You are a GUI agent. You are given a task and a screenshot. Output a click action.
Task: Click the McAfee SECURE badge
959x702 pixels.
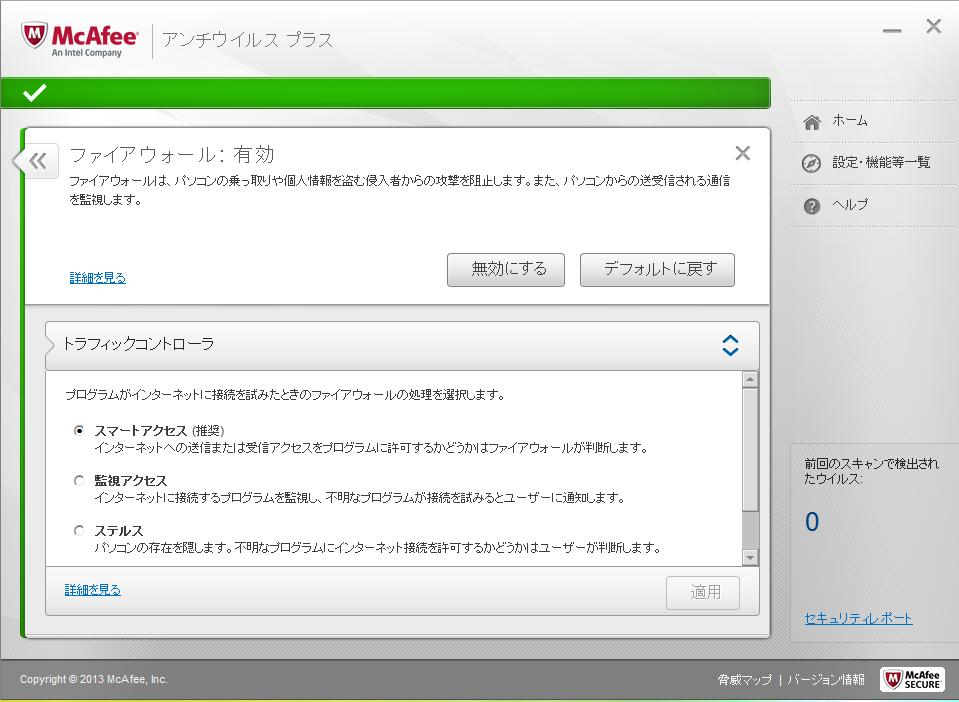(x=911, y=679)
